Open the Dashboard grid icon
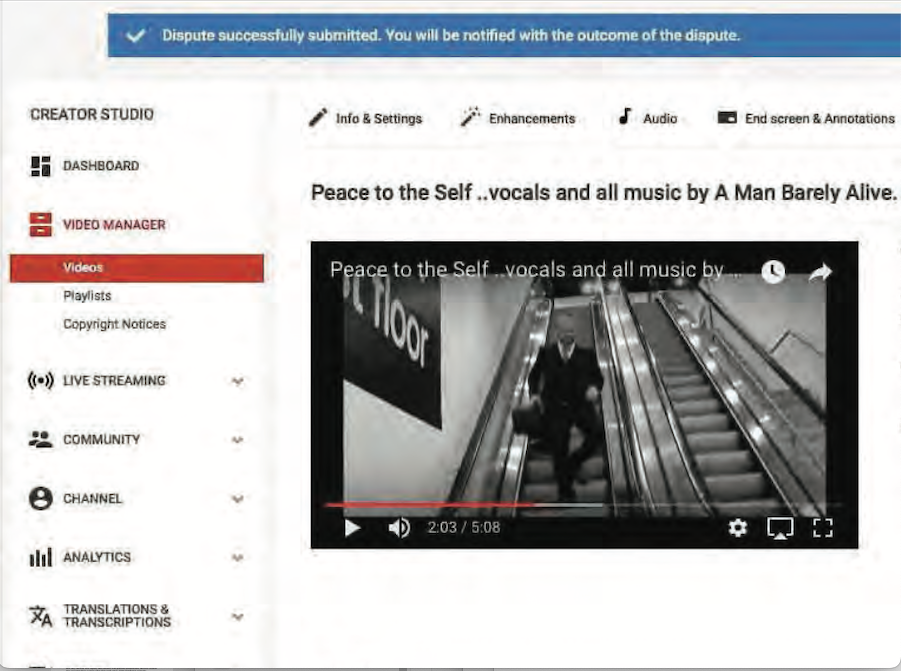This screenshot has width=901, height=671. coord(40,166)
